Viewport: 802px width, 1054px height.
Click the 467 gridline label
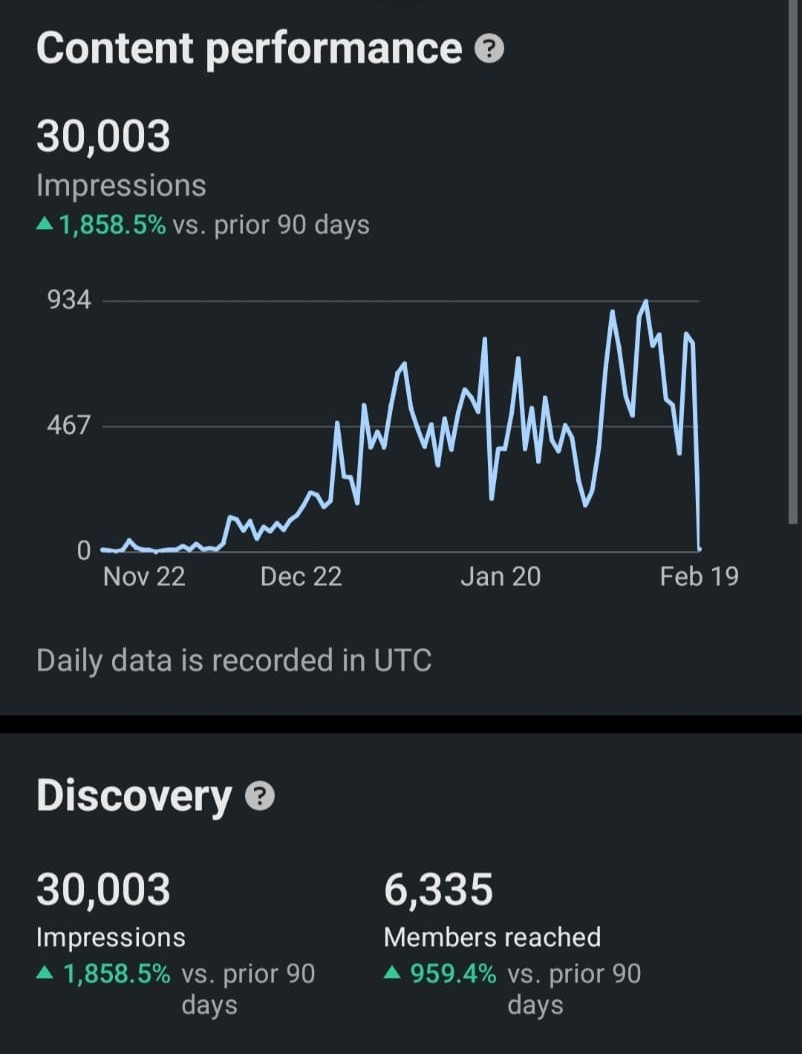click(x=68, y=426)
